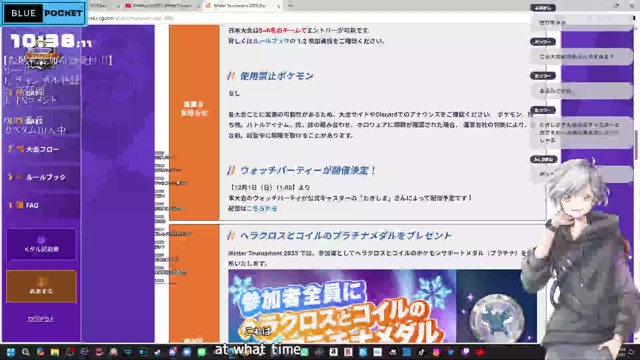Open the Windows Start menu
This screenshot has width=640, height=360.
[x=11, y=352]
